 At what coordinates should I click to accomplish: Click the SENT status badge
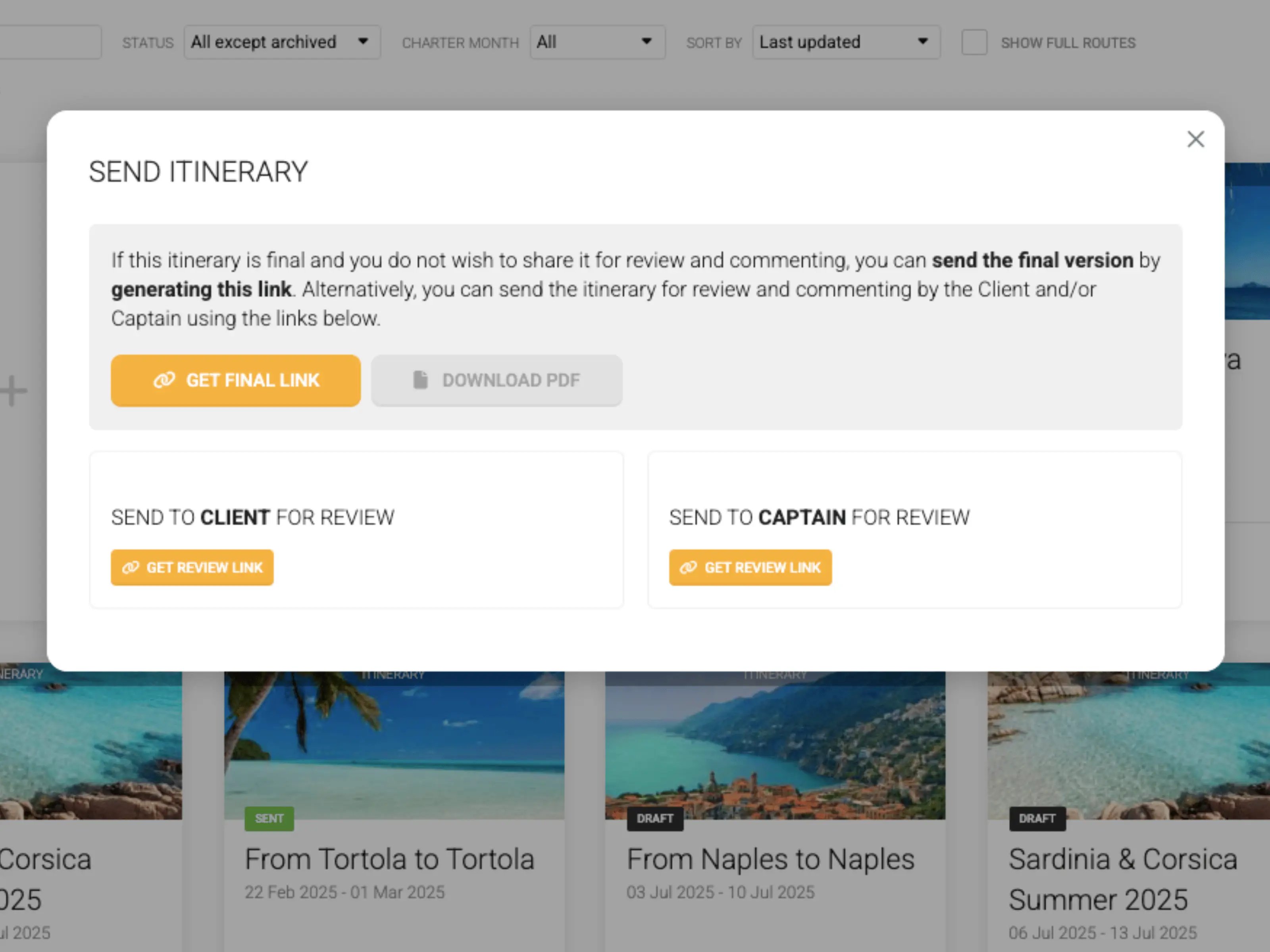tap(269, 818)
